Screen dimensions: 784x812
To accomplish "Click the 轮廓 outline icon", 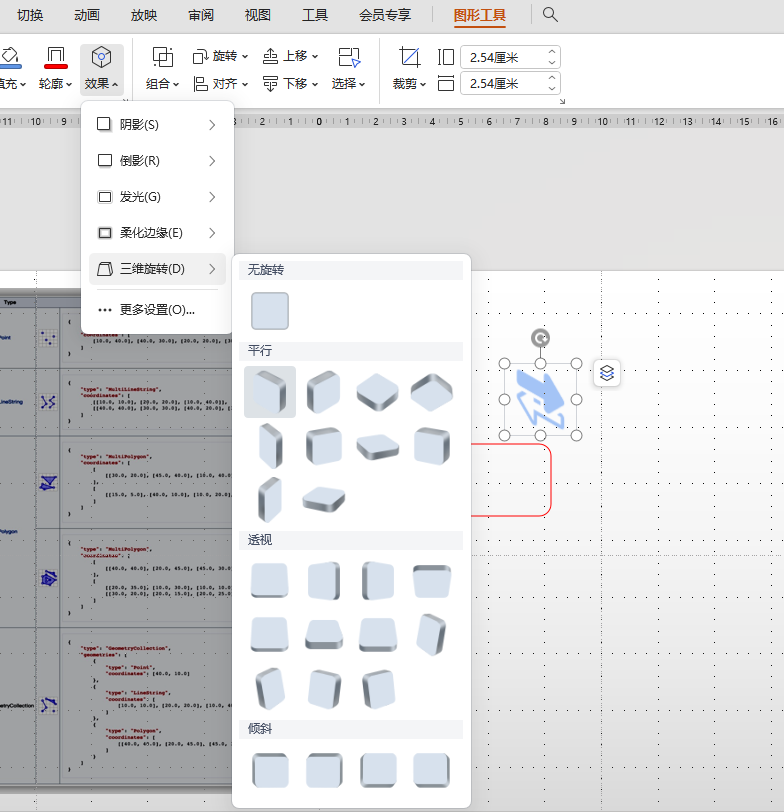I will 56,57.
